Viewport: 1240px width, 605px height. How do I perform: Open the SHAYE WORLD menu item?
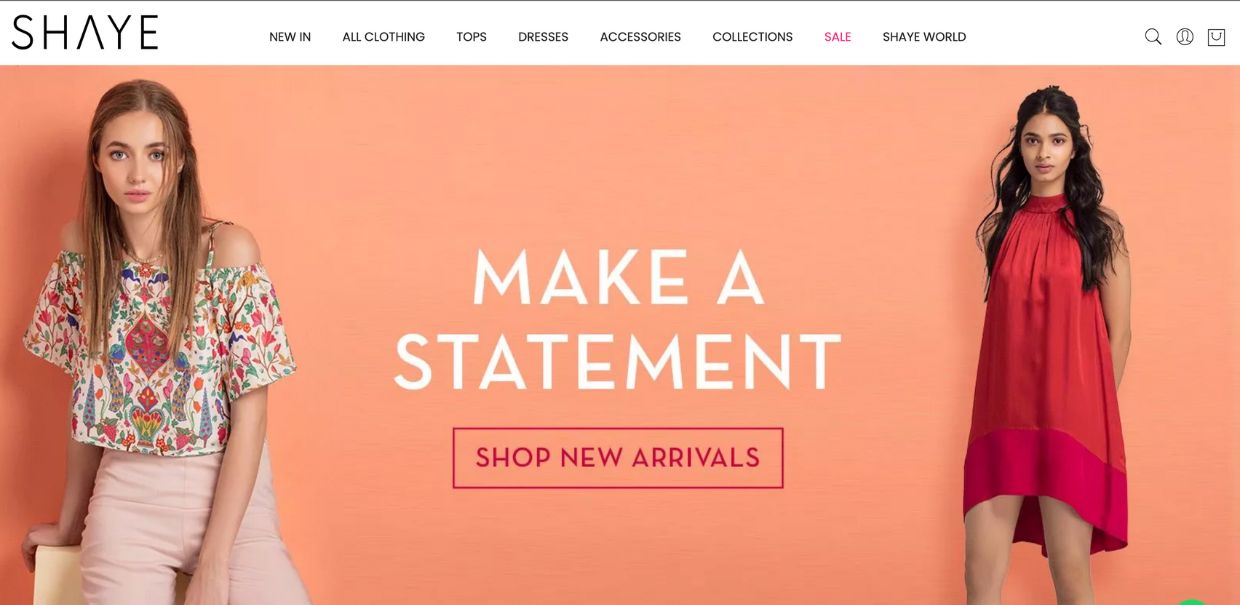[x=924, y=37]
